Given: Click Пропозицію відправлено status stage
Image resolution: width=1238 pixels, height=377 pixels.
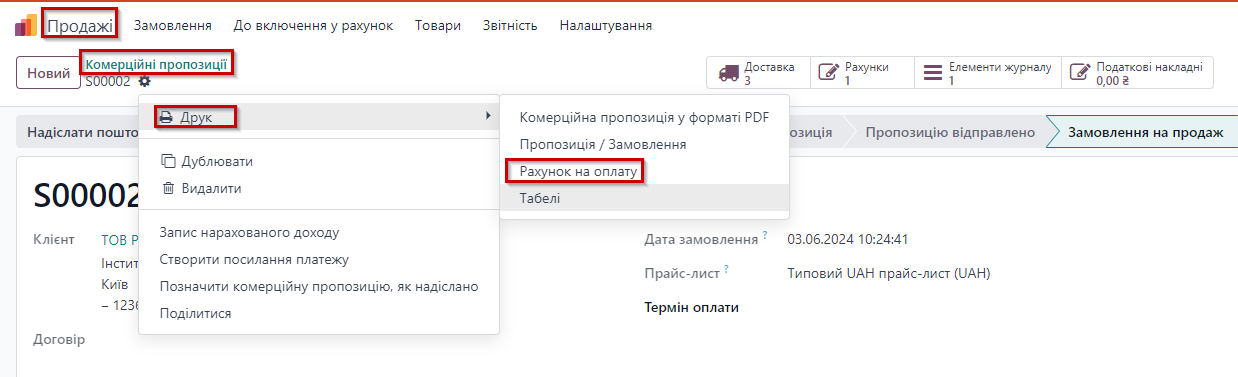Looking at the screenshot, I should point(950,132).
